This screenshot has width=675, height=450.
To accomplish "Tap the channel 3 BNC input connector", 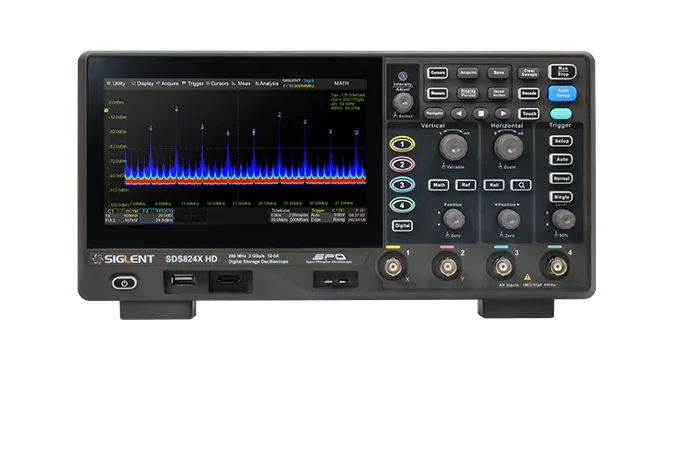I will tap(502, 267).
